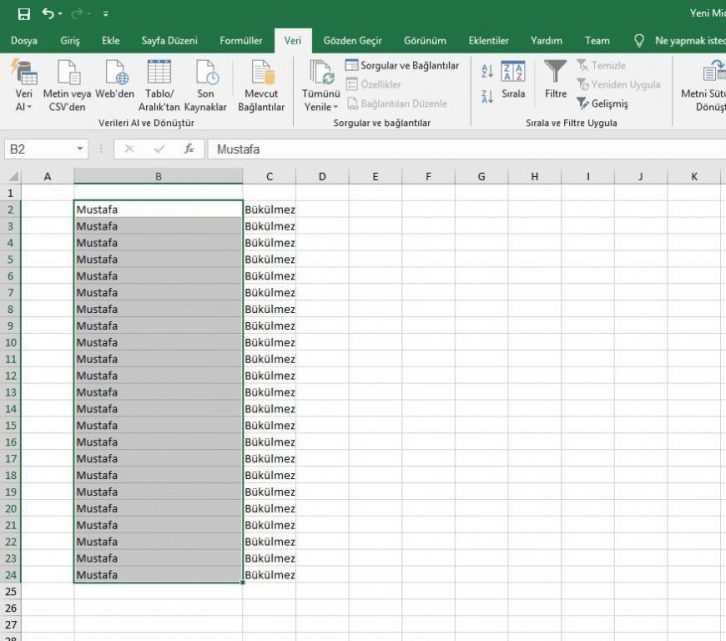The image size is (726, 641).
Task: Open Son Kaynaklar recent sources
Action: click(x=205, y=73)
